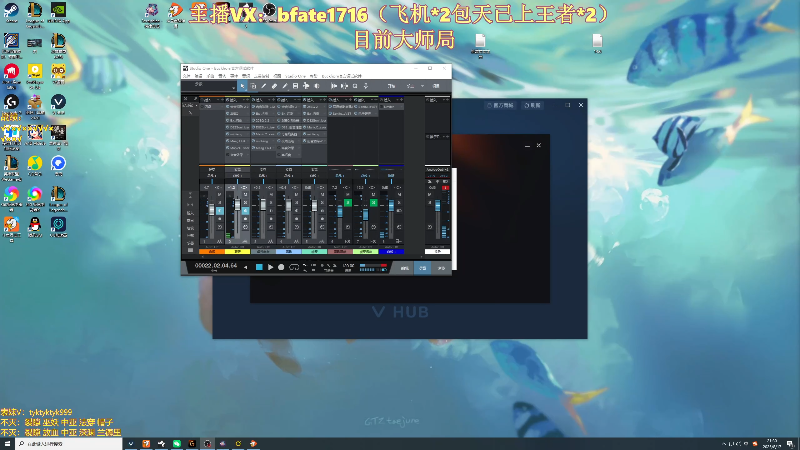Click the orange channel fader handle

click(x=212, y=209)
